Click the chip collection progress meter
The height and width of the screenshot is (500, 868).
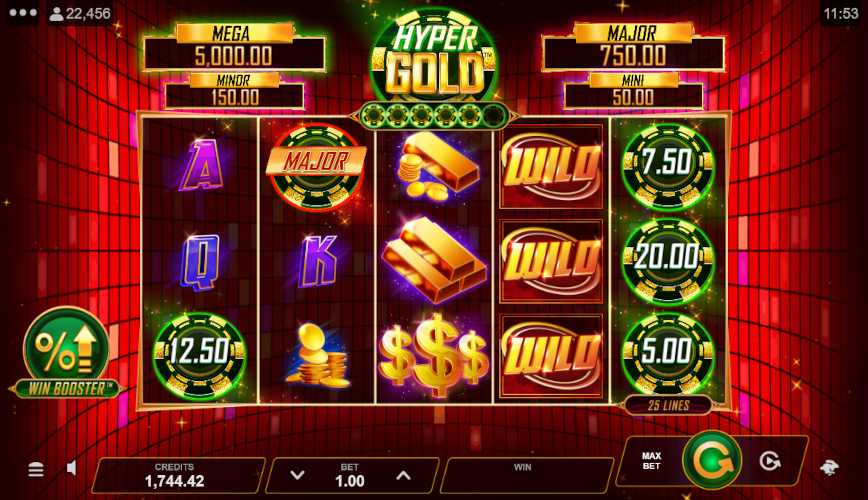point(433,116)
